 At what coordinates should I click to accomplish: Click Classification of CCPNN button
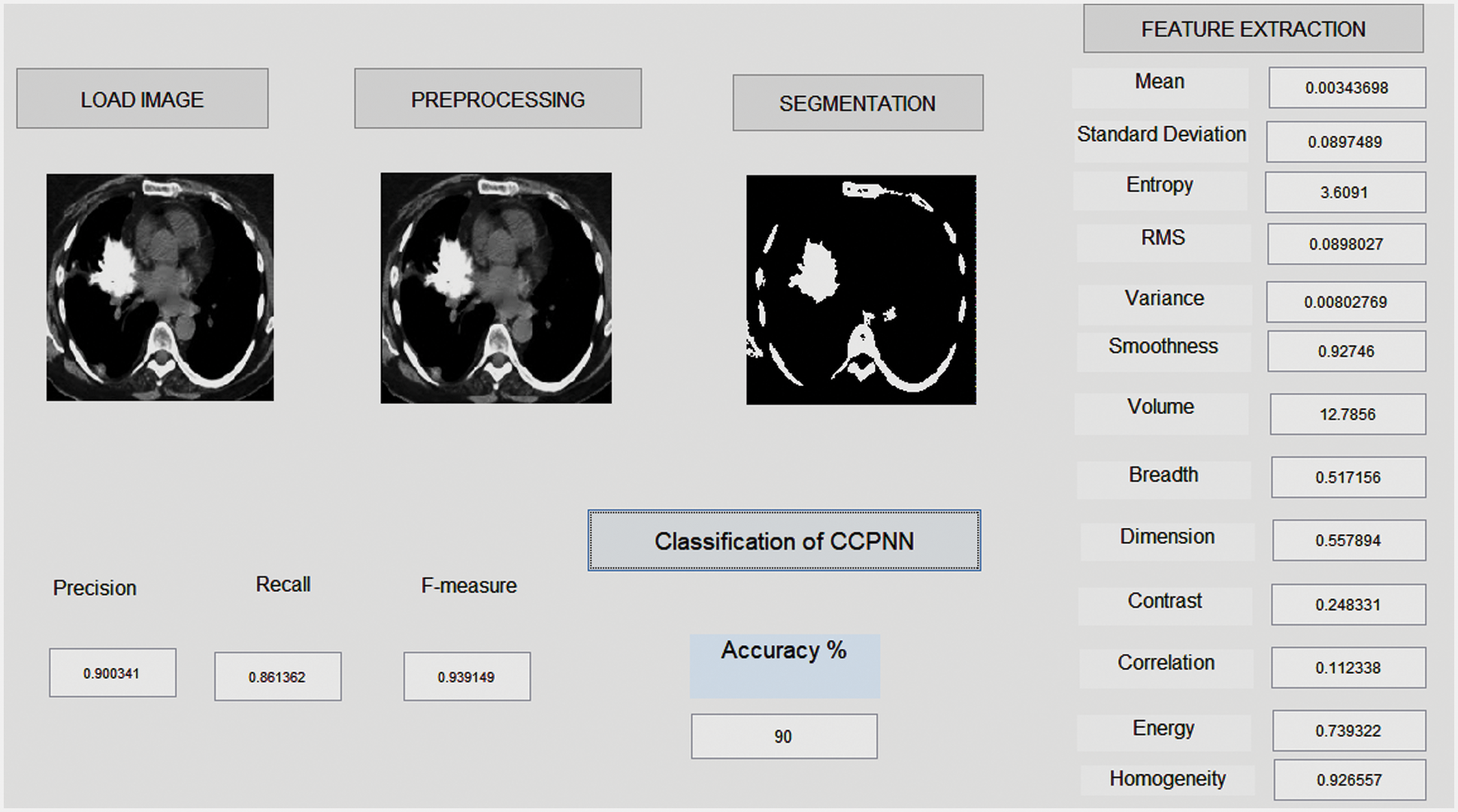click(784, 541)
